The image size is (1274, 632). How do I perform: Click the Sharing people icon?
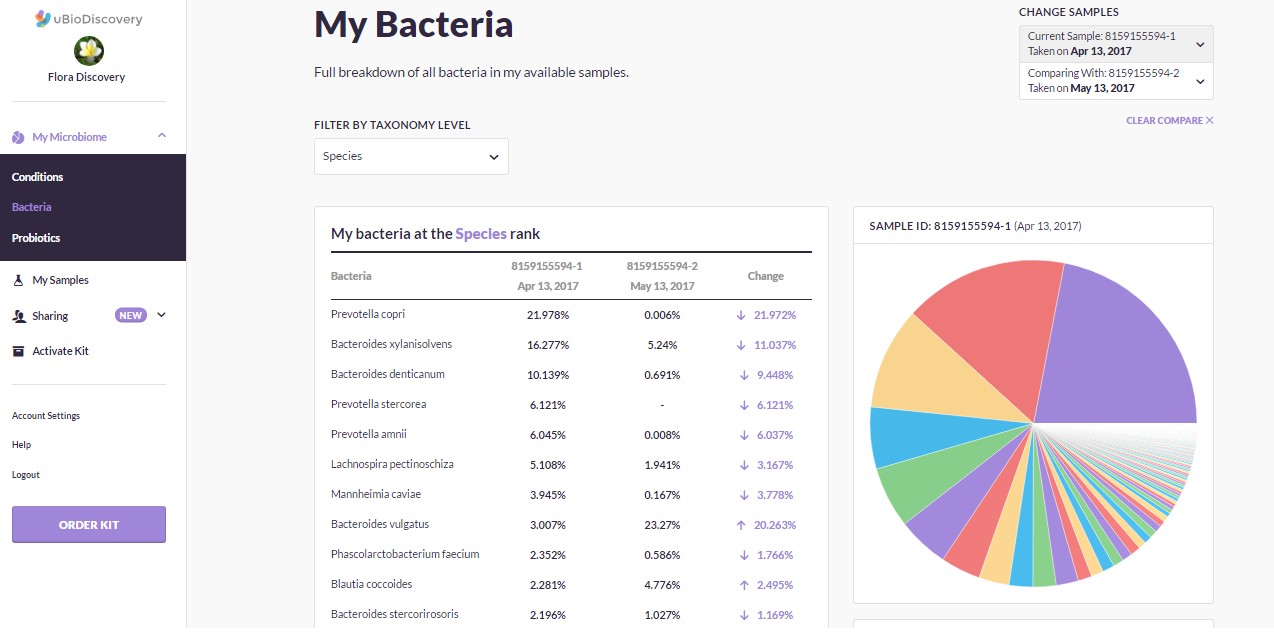click(x=18, y=316)
